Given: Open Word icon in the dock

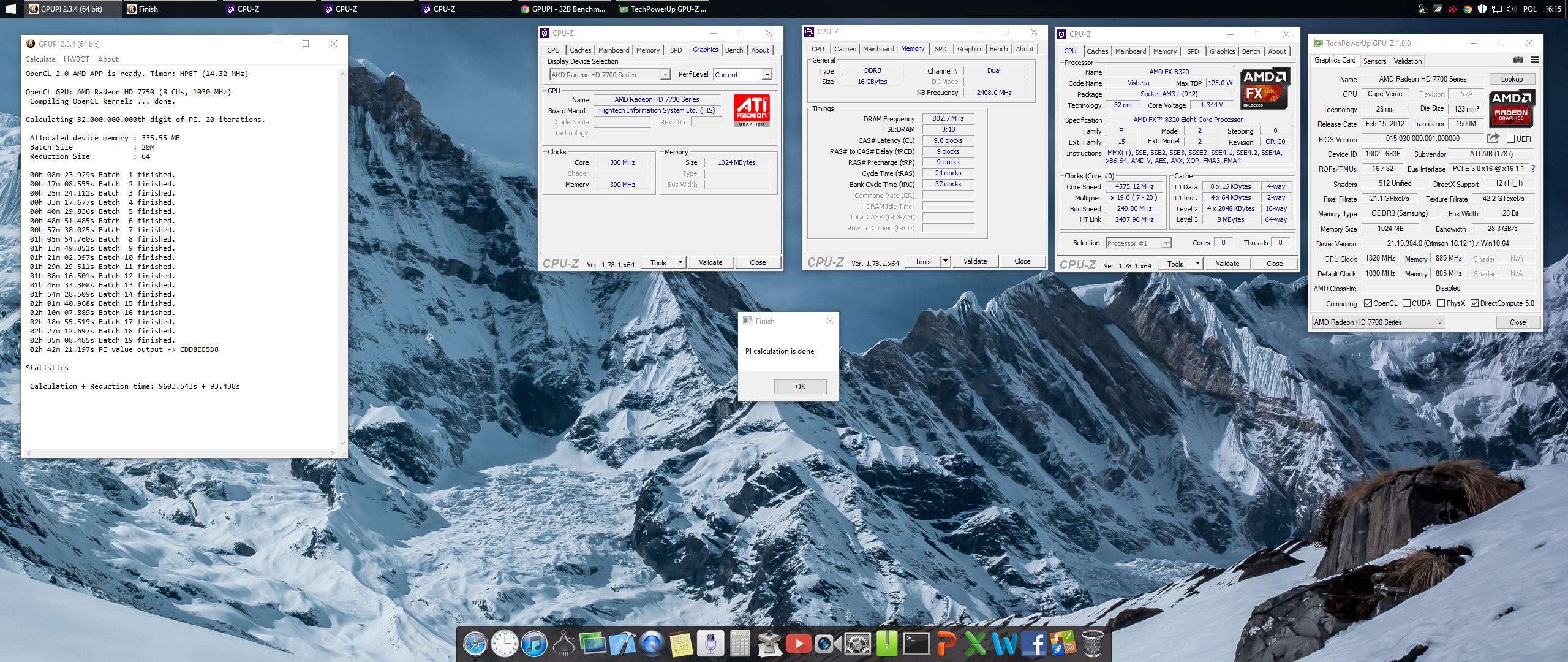Looking at the screenshot, I should point(1005,644).
